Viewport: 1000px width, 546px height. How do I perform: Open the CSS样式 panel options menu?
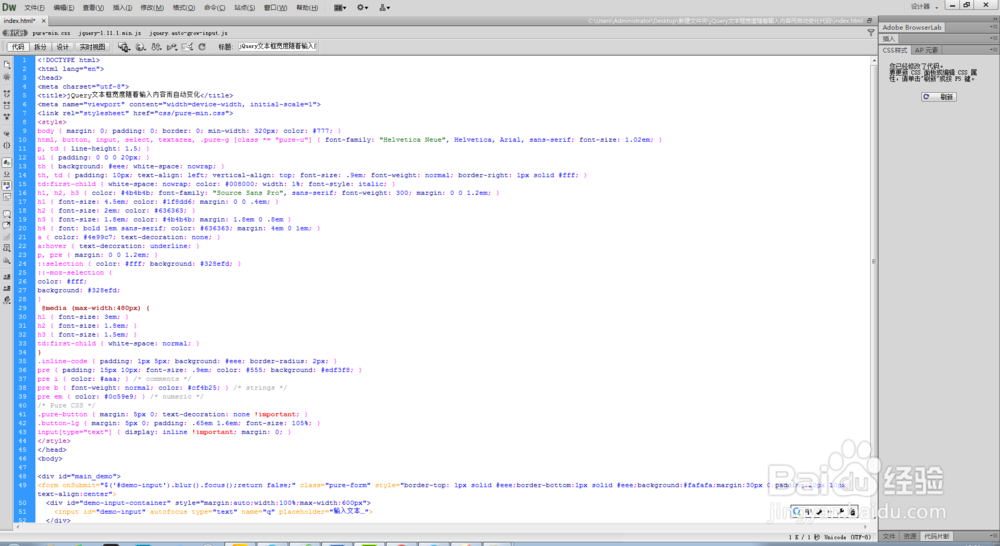pyautogui.click(x=993, y=50)
